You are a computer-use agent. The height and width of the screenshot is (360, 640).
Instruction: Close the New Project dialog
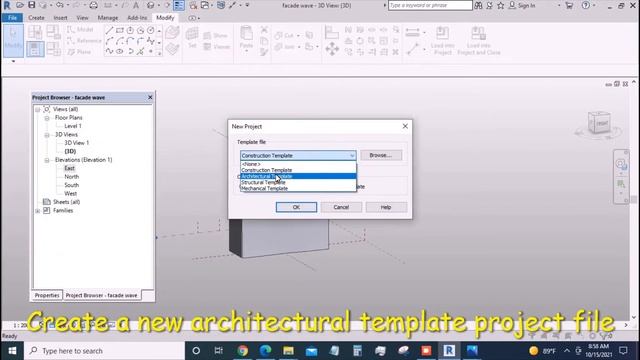(x=405, y=126)
